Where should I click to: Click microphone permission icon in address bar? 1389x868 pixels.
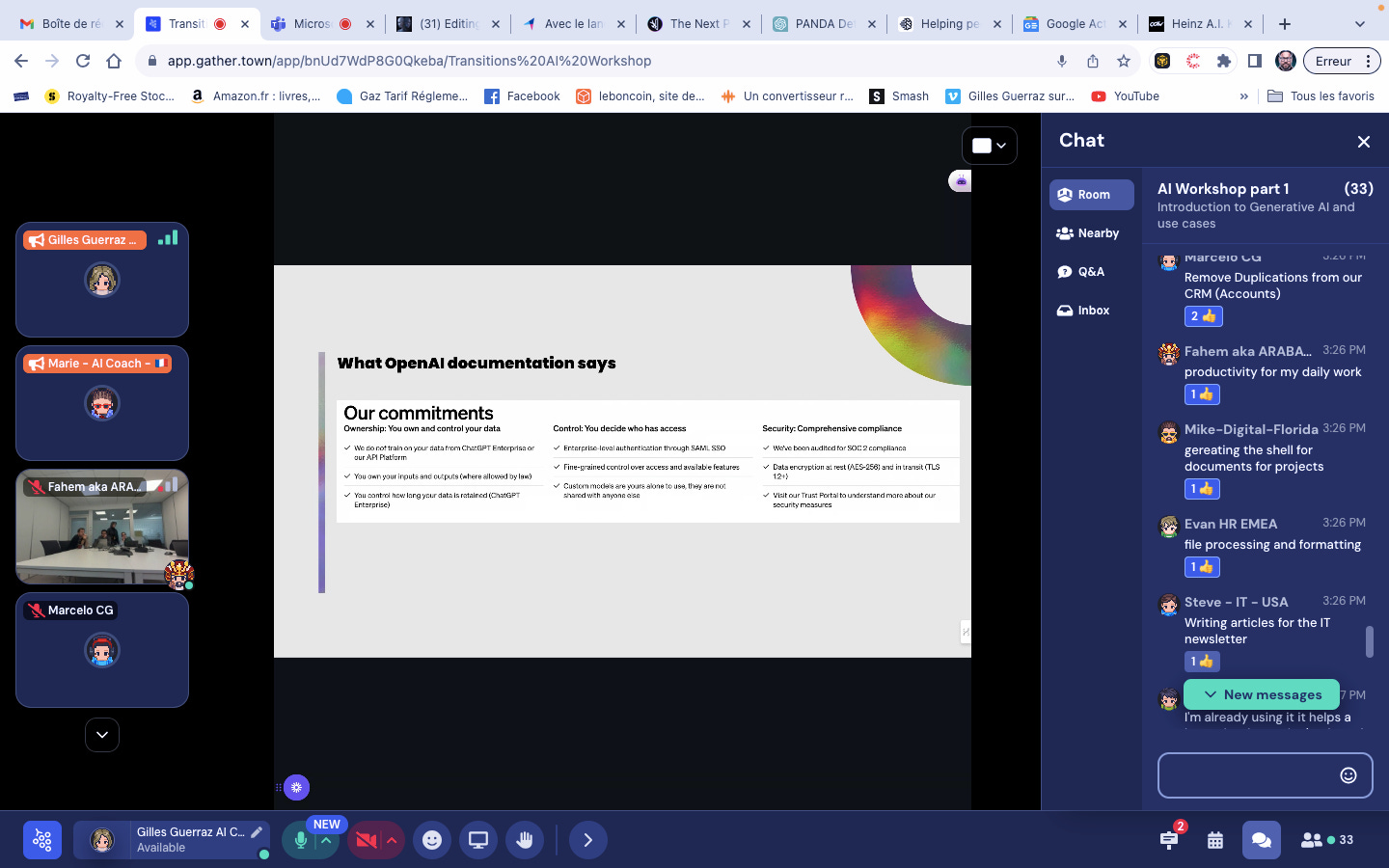pyautogui.click(x=1062, y=61)
